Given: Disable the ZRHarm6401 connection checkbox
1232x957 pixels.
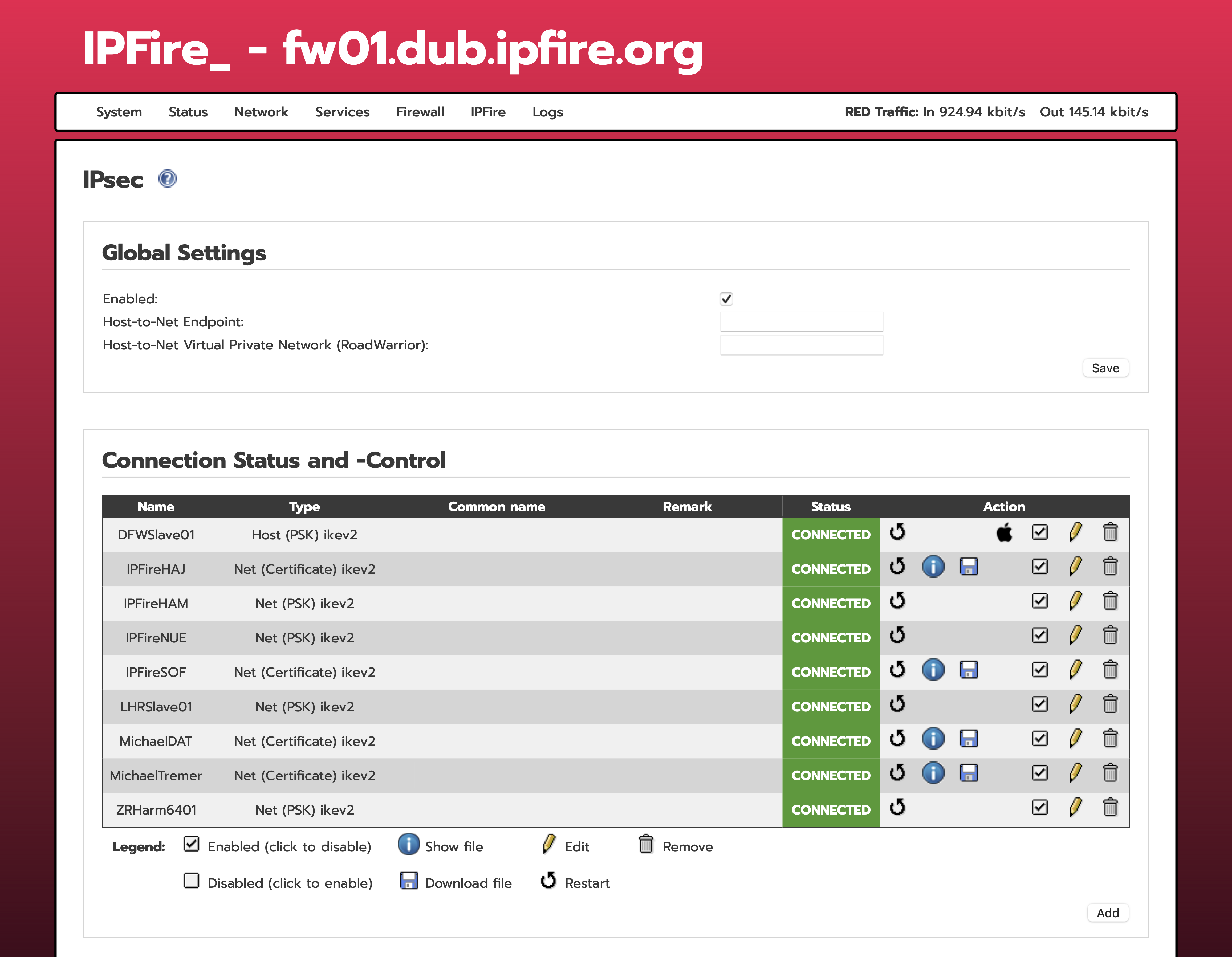Looking at the screenshot, I should click(1040, 807).
